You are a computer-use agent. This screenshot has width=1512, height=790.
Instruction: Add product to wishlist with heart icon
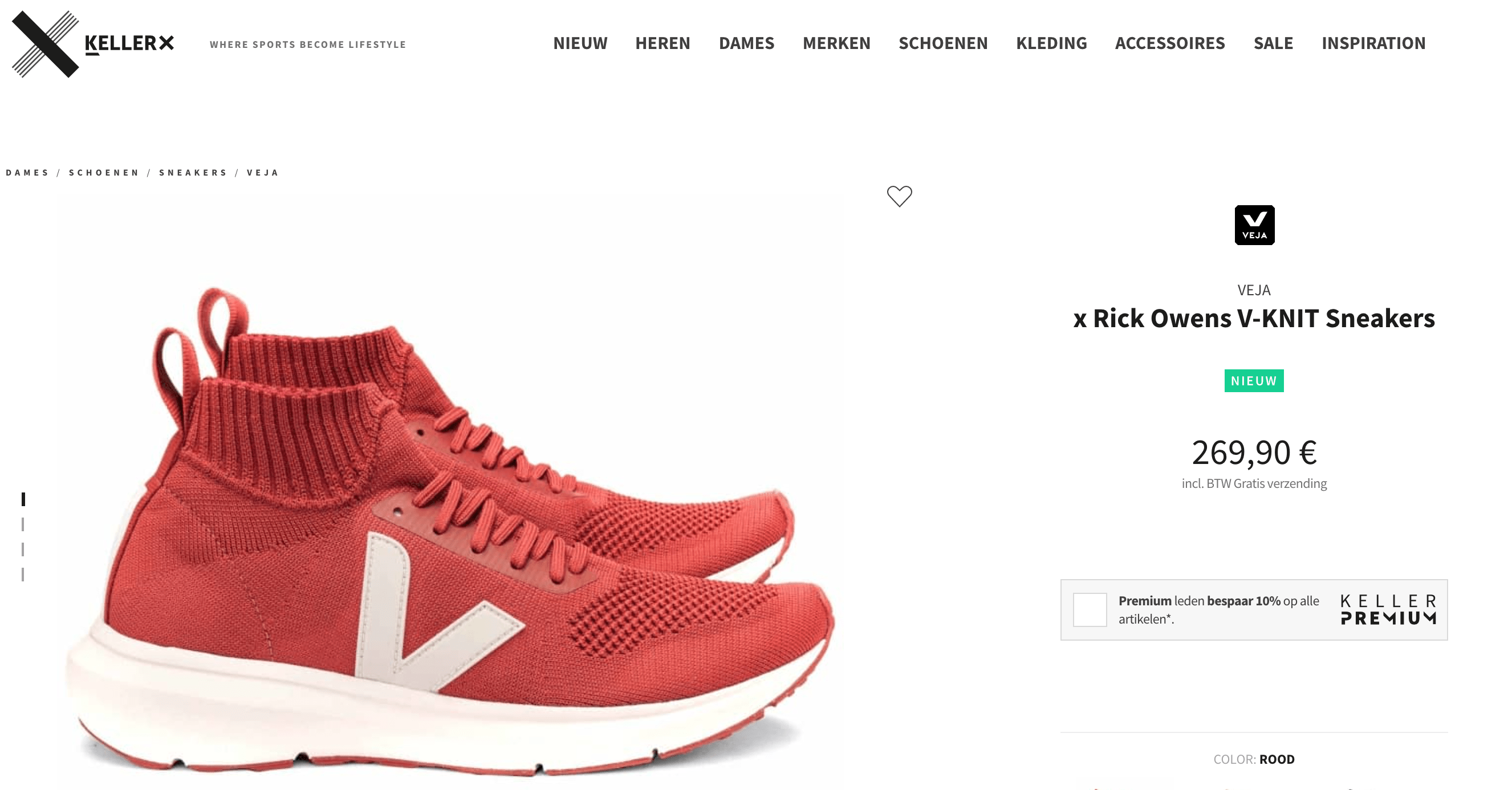pyautogui.click(x=899, y=196)
